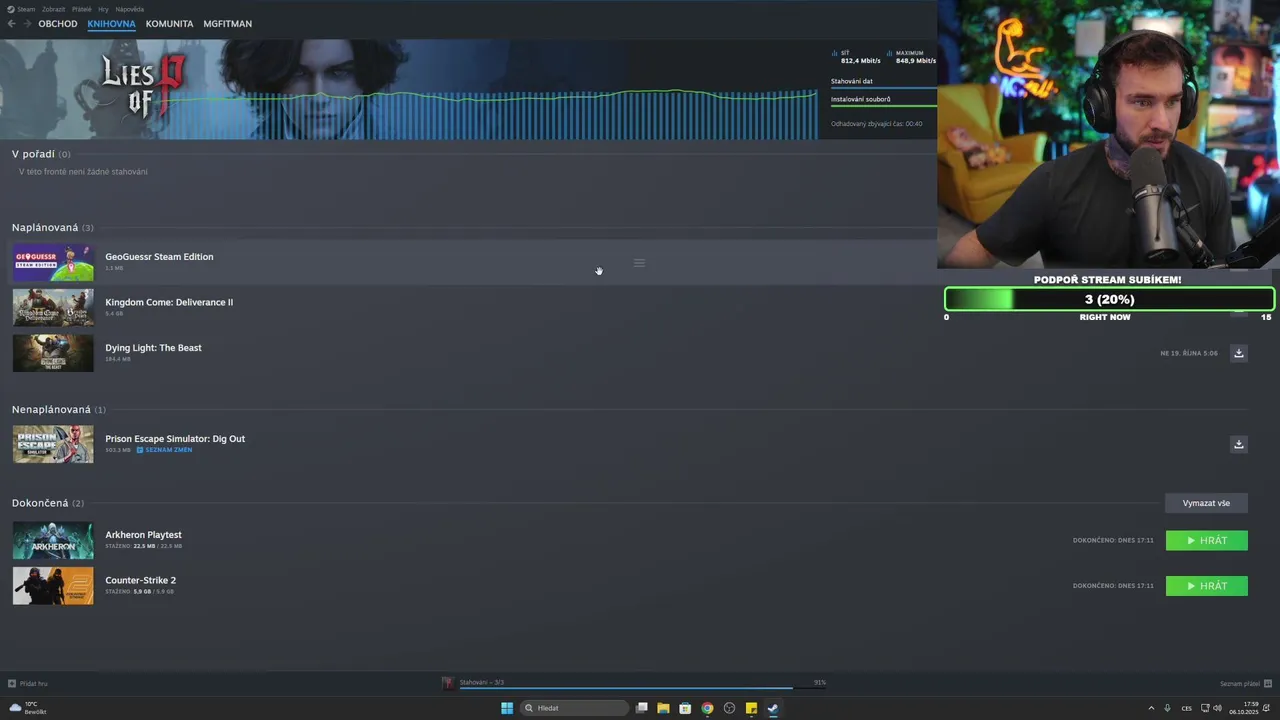This screenshot has width=1280, height=720.
Task: Click the Kingdom Come: Deliverance II thumbnail
Action: (x=53, y=308)
